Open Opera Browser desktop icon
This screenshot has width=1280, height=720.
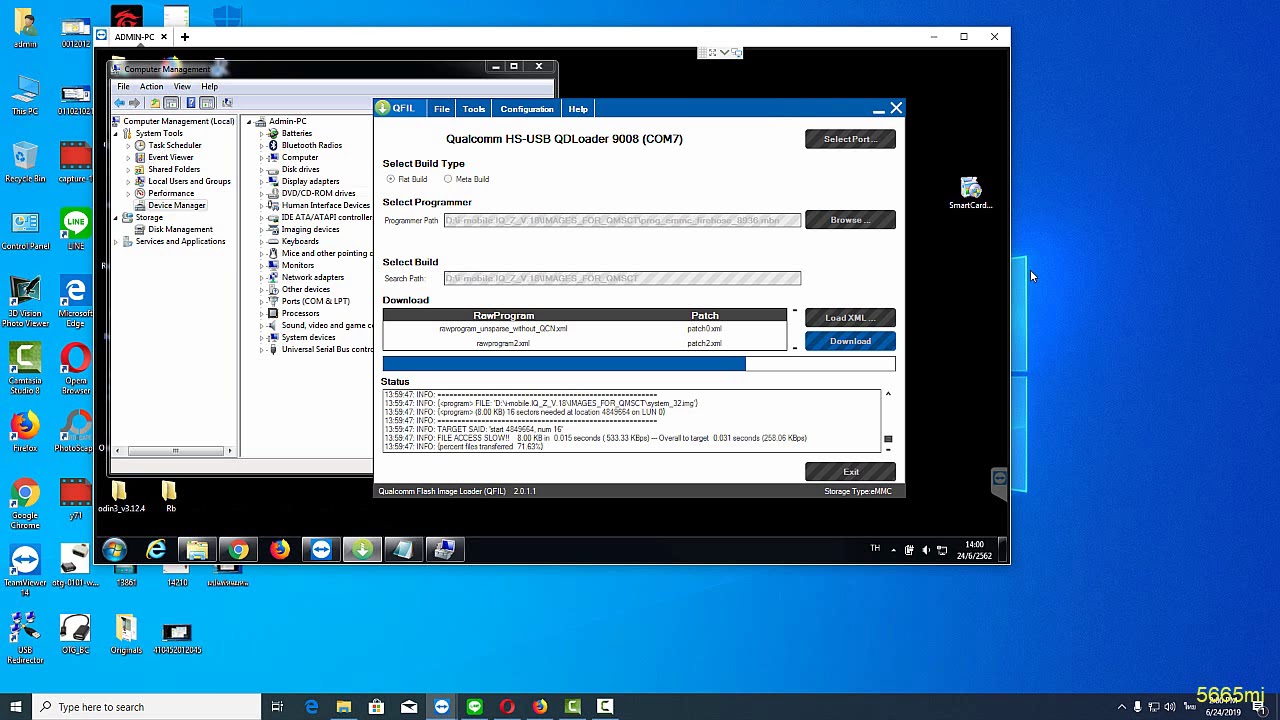pos(75,367)
